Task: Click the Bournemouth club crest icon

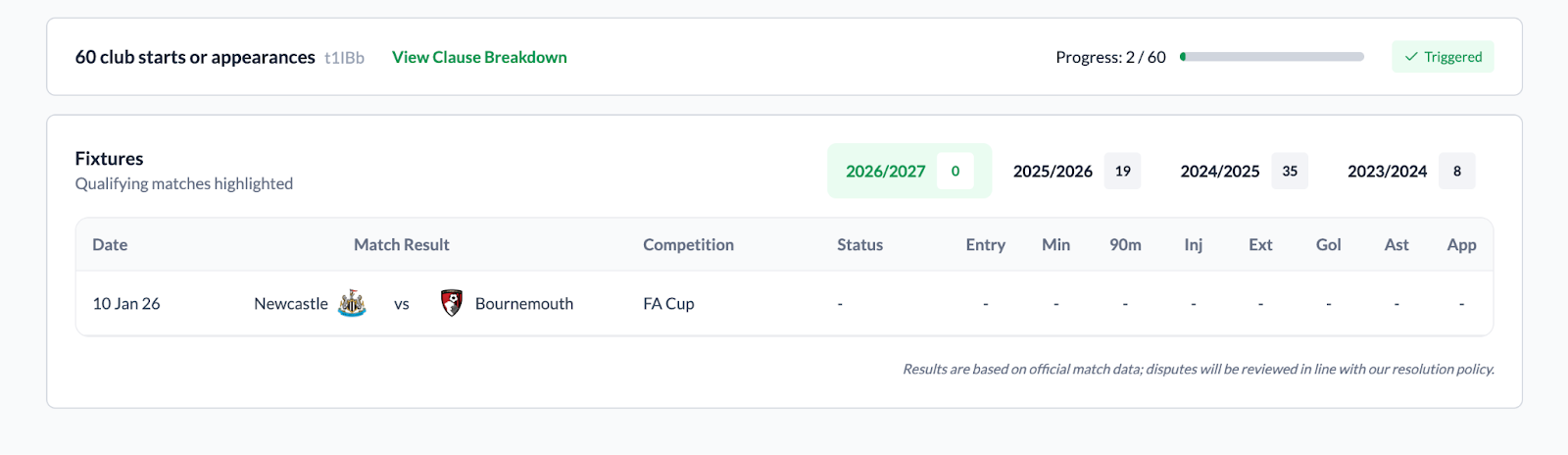Action: 452,303
